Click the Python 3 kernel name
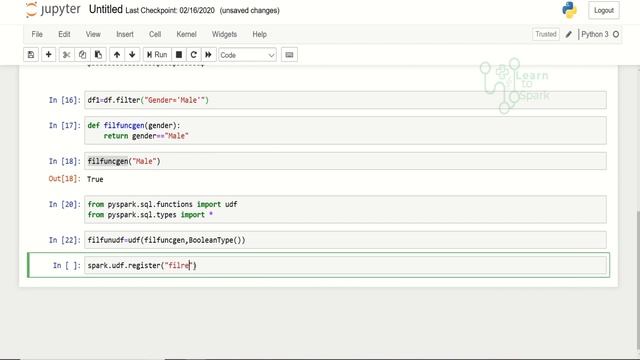Viewport: 640px width, 360px height. point(595,34)
